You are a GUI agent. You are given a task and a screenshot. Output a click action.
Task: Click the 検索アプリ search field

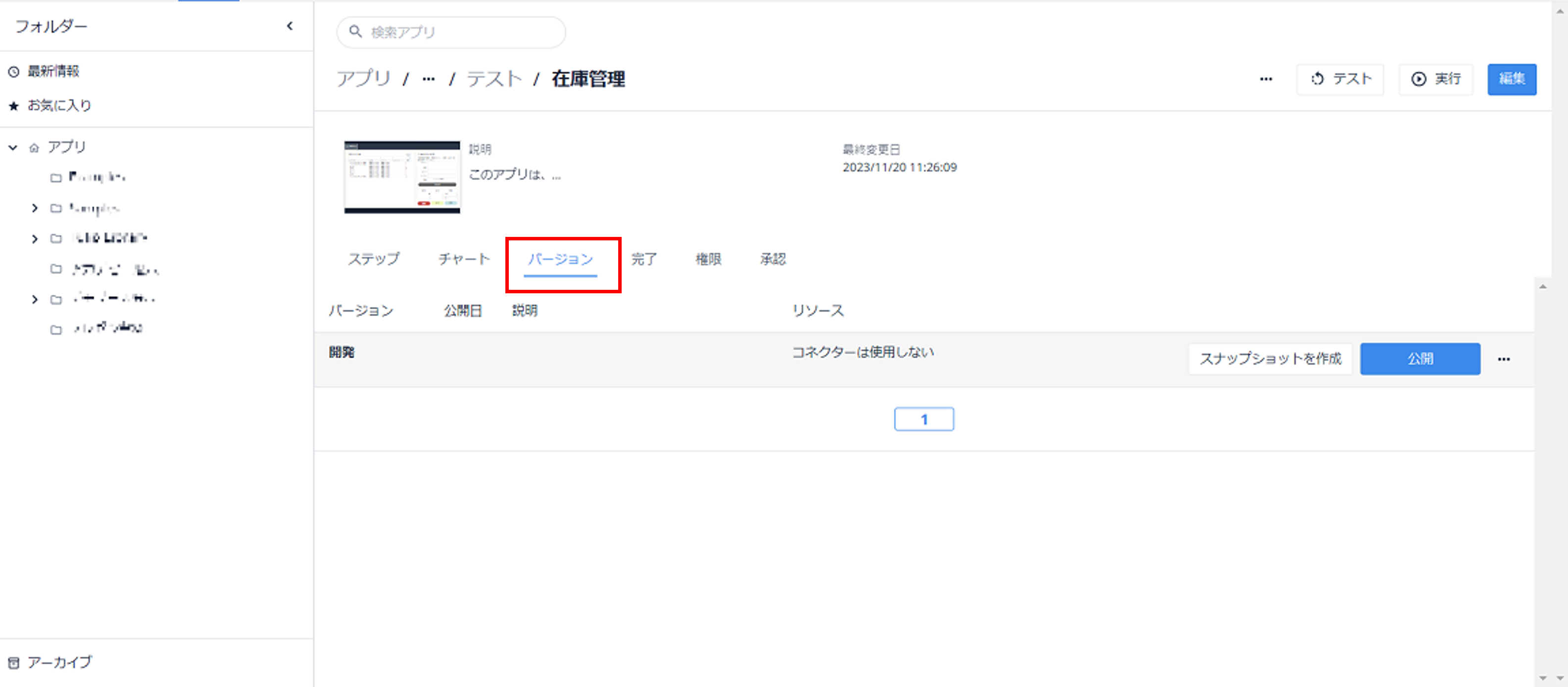[451, 32]
